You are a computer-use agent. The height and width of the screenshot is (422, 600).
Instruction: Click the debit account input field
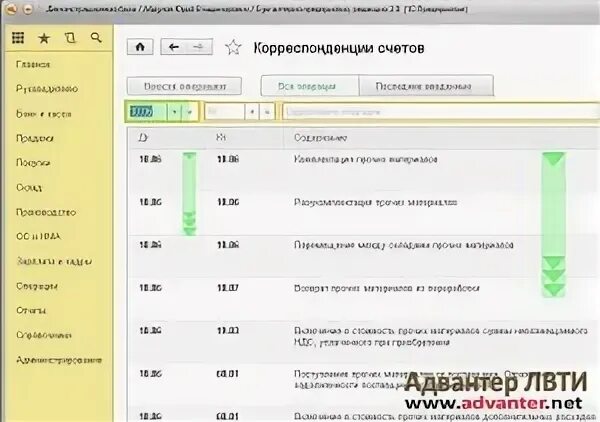tap(147, 112)
